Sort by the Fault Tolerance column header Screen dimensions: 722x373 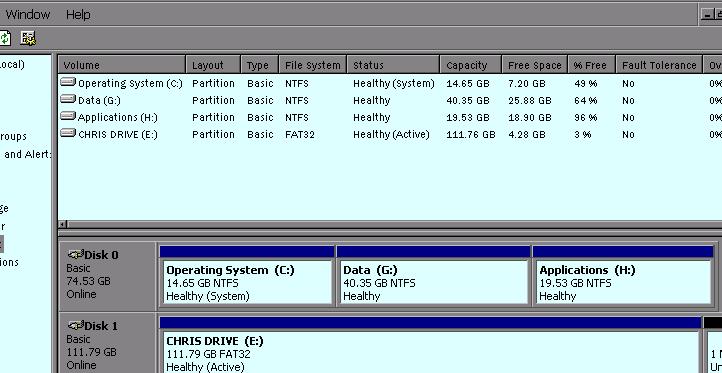pos(659,65)
